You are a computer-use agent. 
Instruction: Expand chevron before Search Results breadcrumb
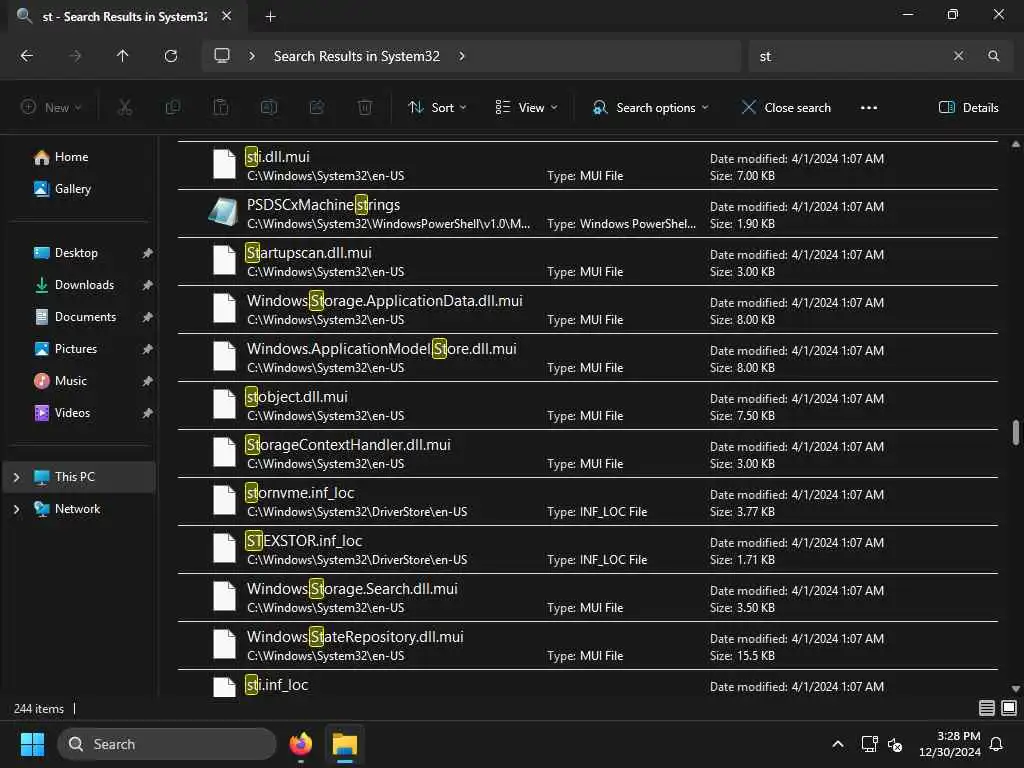click(252, 56)
